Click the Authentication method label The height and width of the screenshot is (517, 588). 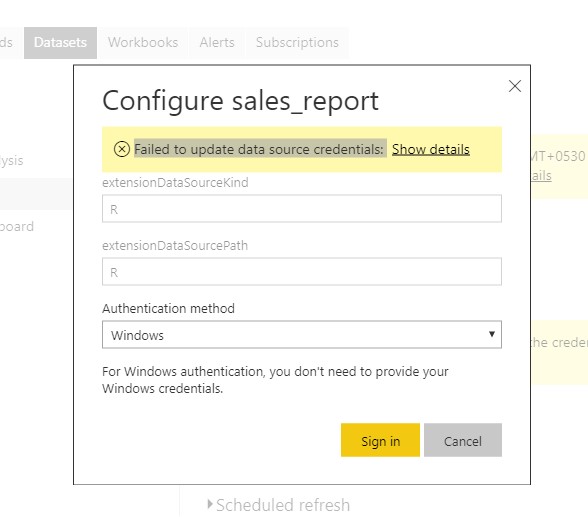tap(168, 309)
